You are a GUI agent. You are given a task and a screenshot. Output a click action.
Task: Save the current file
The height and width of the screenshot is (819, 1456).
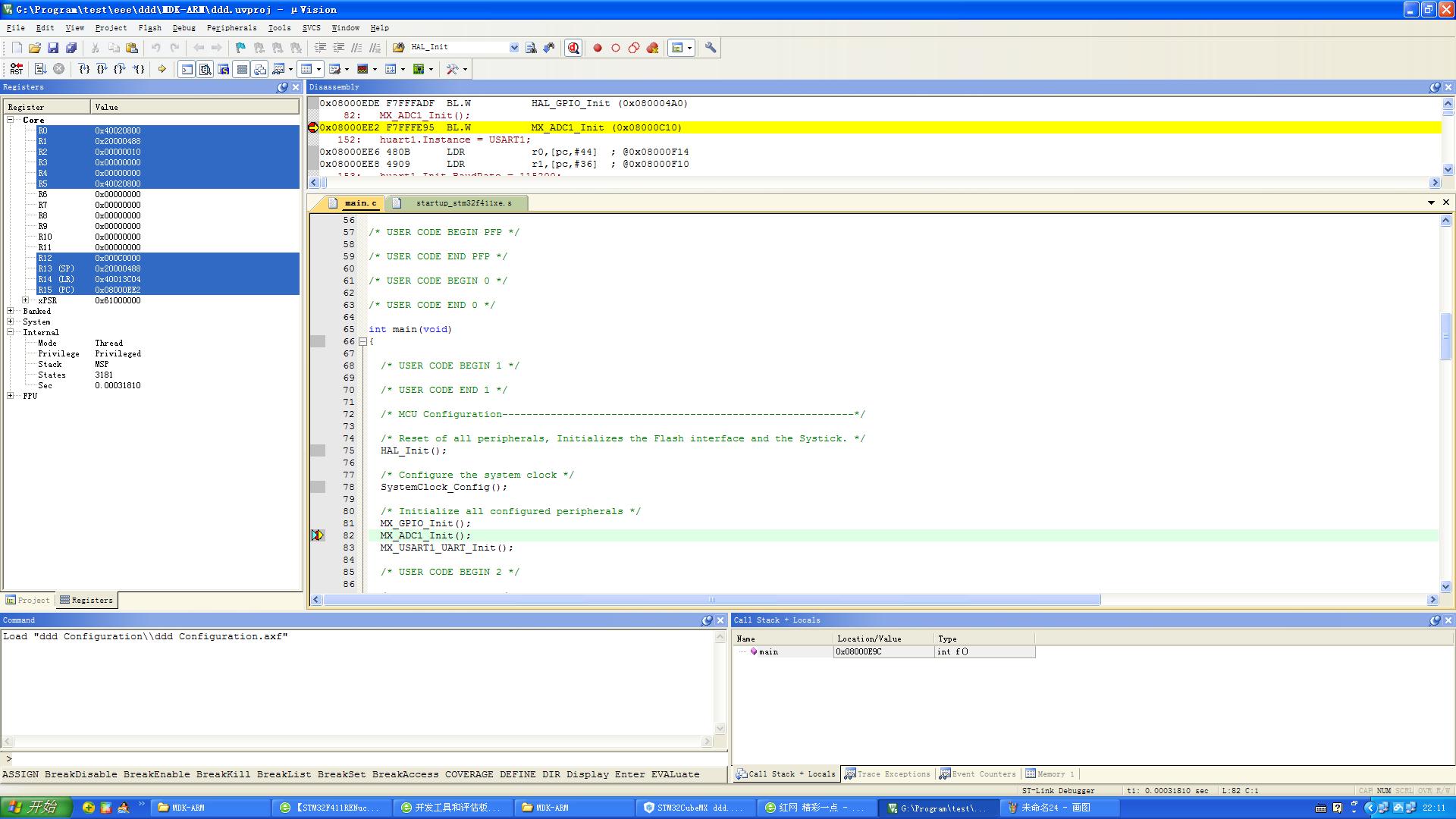click(53, 48)
